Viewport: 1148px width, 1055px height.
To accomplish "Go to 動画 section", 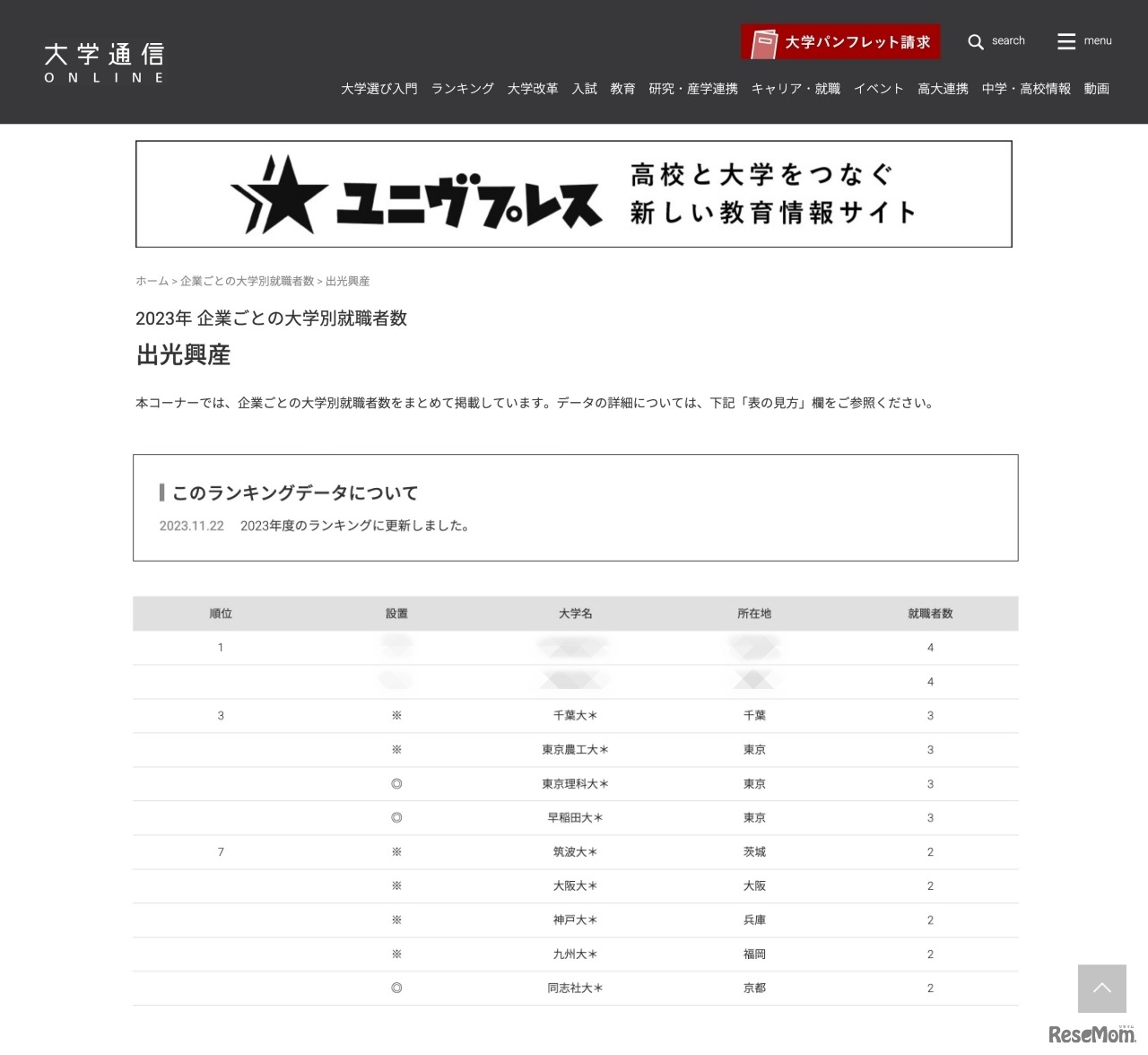I will pos(1096,89).
